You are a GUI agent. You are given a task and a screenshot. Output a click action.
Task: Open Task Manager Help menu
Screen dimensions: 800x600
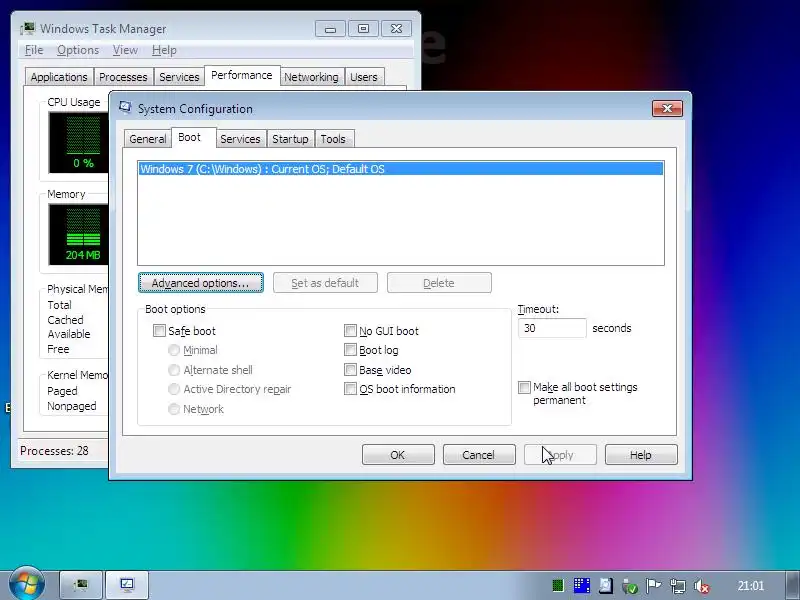164,50
